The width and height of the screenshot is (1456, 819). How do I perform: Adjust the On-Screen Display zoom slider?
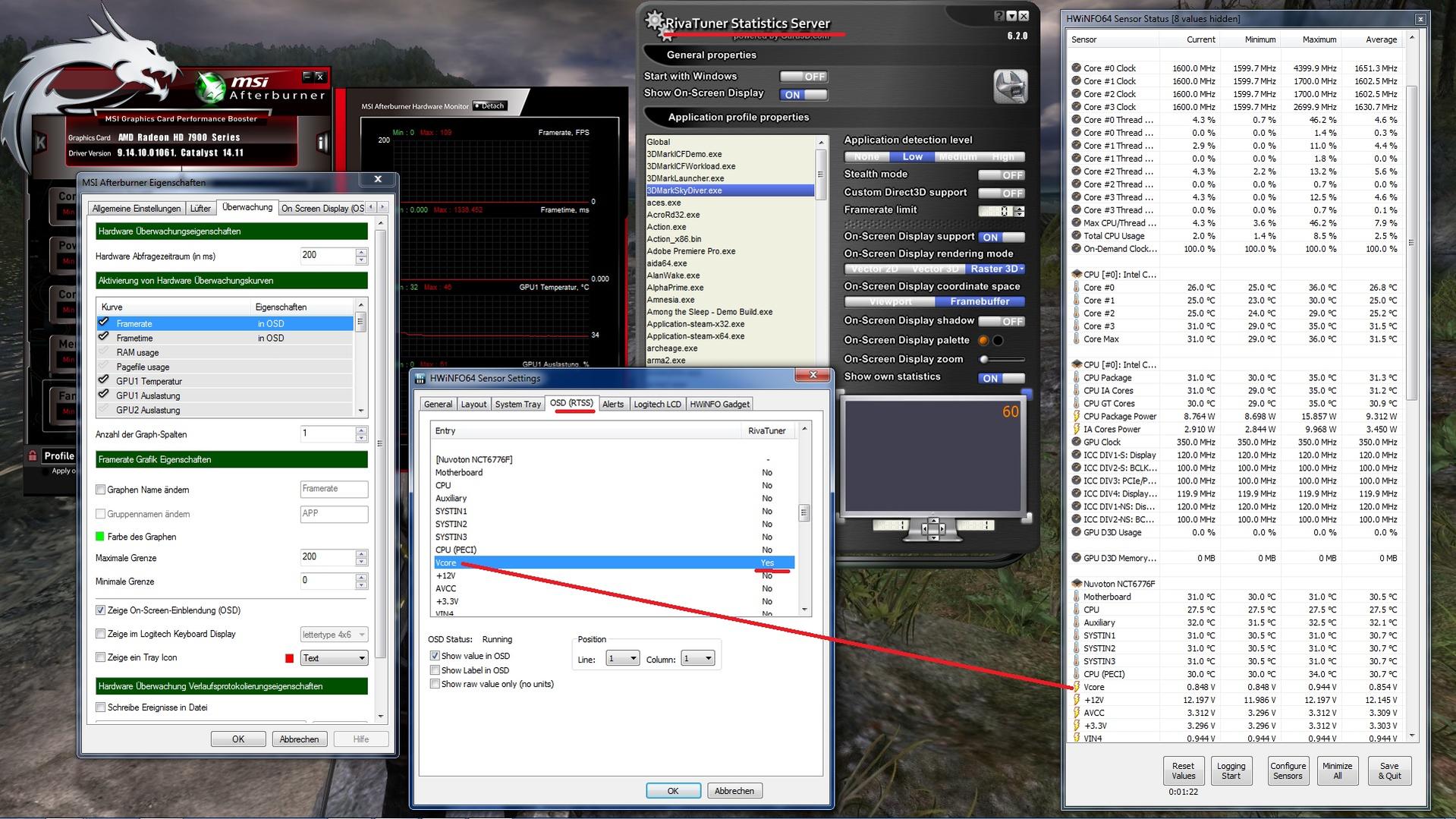click(1002, 360)
